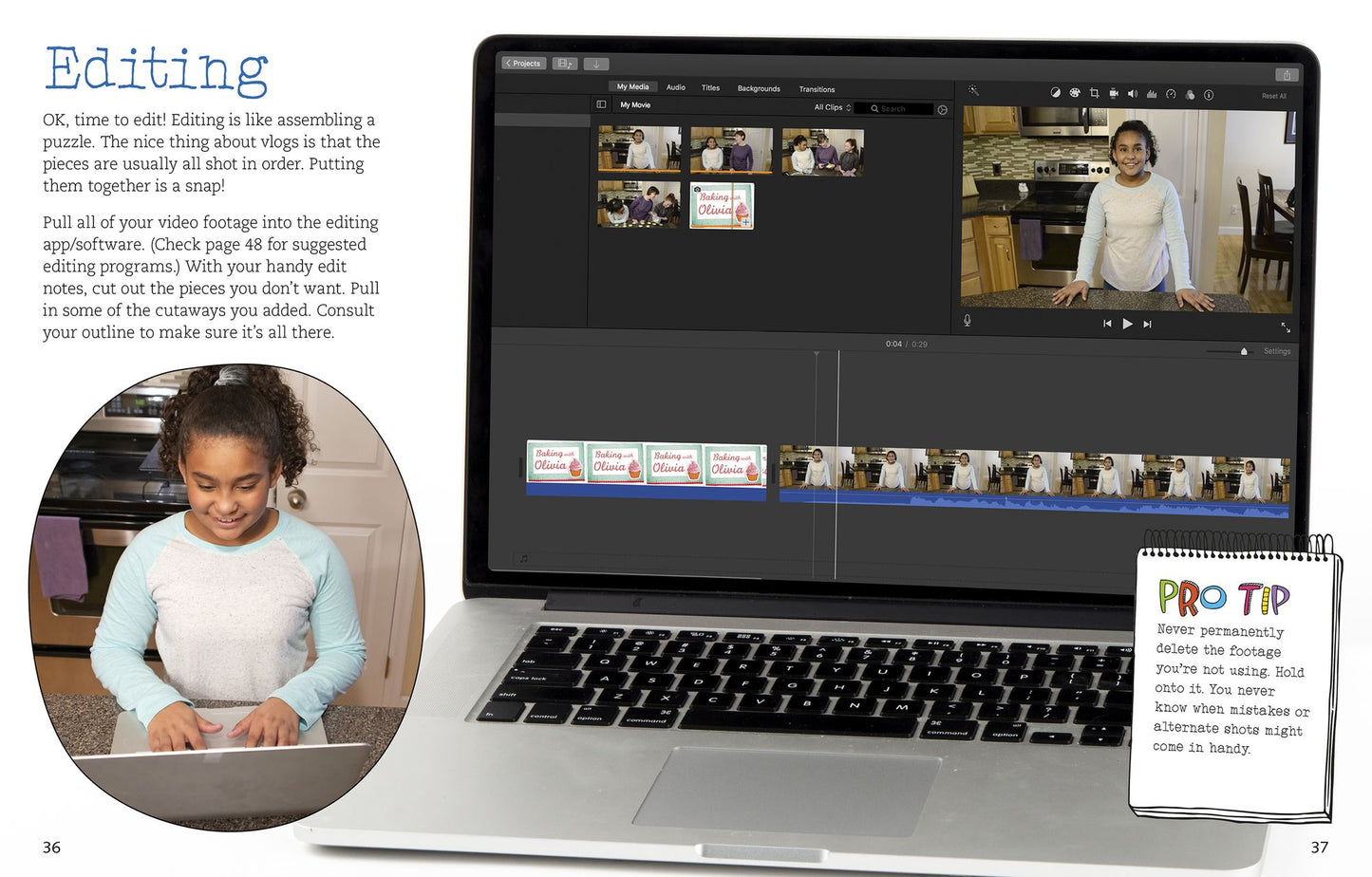Screen dimensions: 1372x877
Task: Open the Color Correction palette icon
Action: coord(1075,93)
